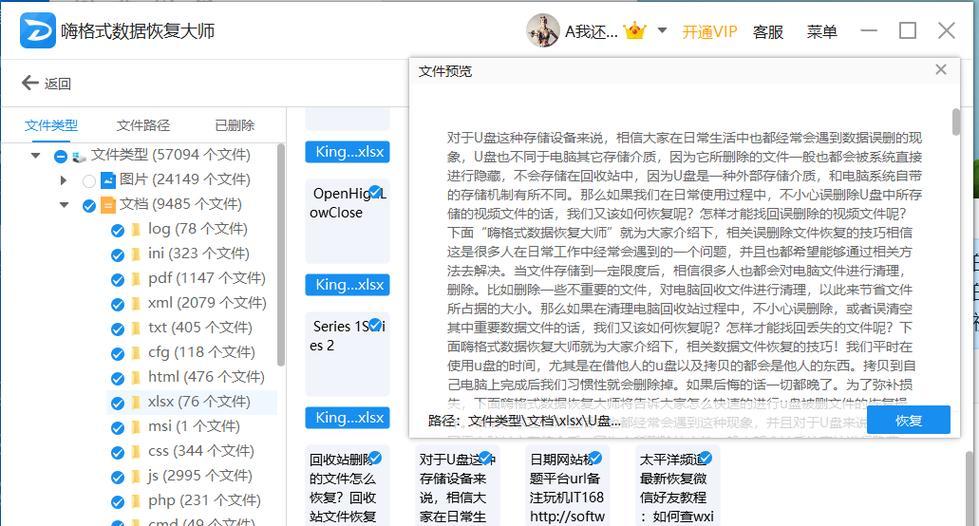This screenshot has width=979, height=526.
Task: Select 'xml (2079 个文件)' tree row
Action: pos(207,304)
